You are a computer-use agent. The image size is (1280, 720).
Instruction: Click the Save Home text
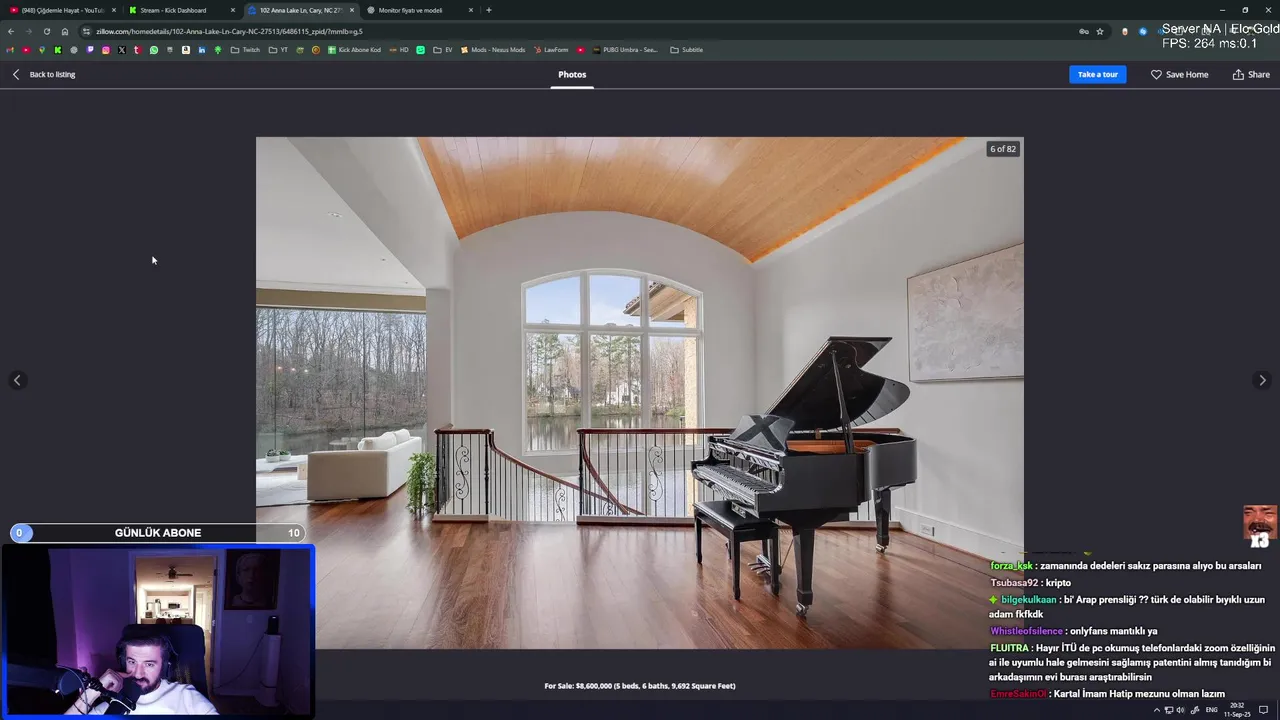(x=1187, y=74)
